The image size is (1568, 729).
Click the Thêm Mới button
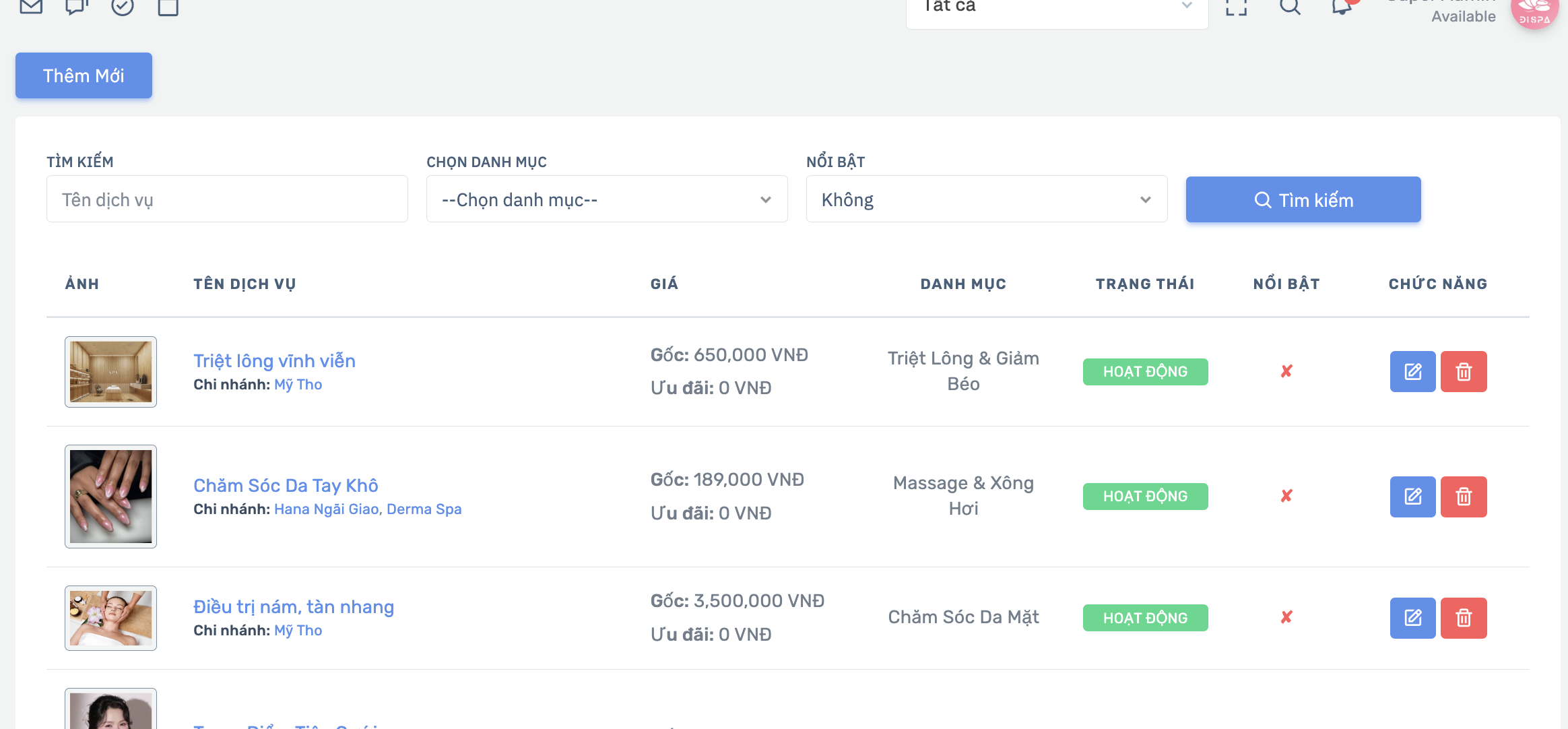pos(84,75)
